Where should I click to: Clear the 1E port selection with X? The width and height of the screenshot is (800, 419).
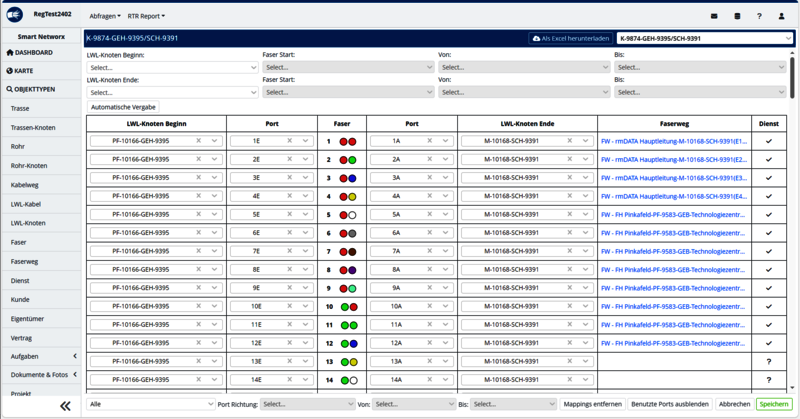pos(291,141)
